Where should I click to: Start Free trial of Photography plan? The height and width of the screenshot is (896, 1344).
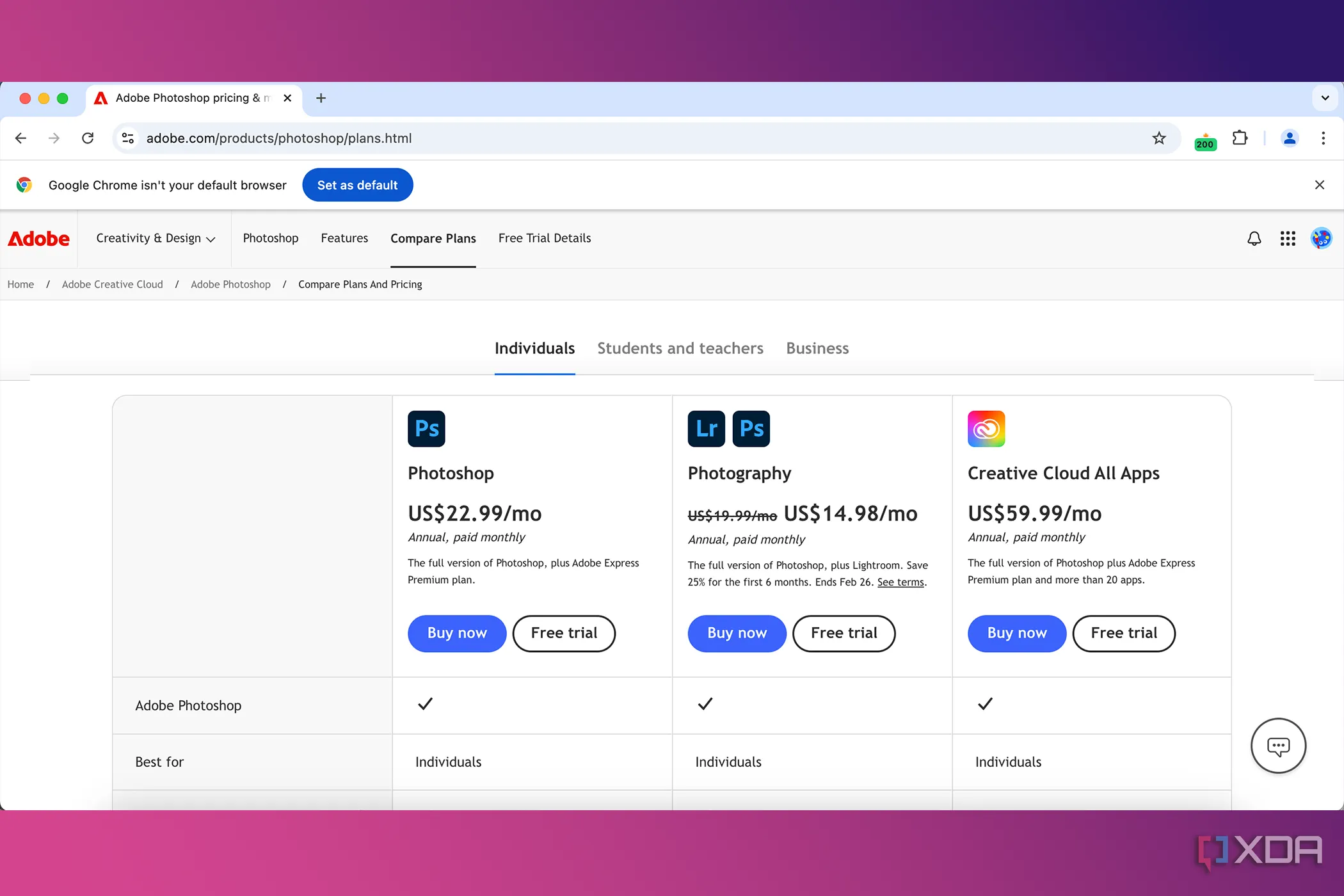coord(844,633)
